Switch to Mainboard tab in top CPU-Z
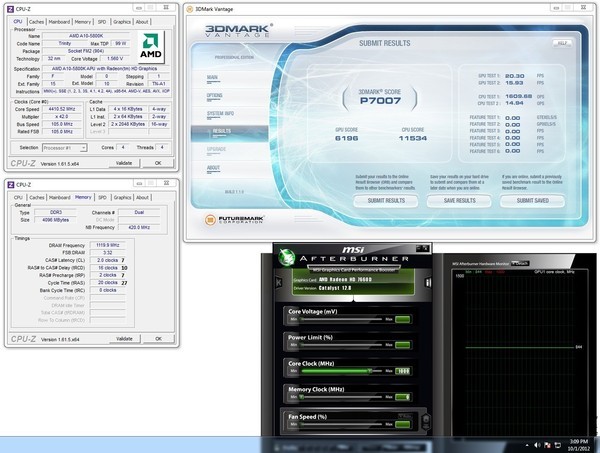 (59, 22)
